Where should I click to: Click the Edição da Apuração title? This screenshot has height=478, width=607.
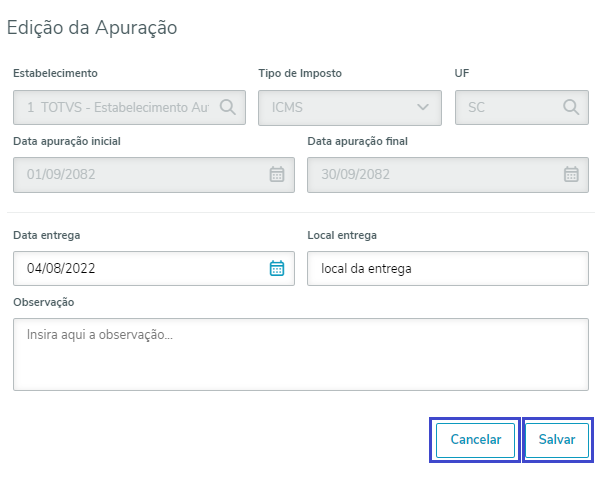92,28
